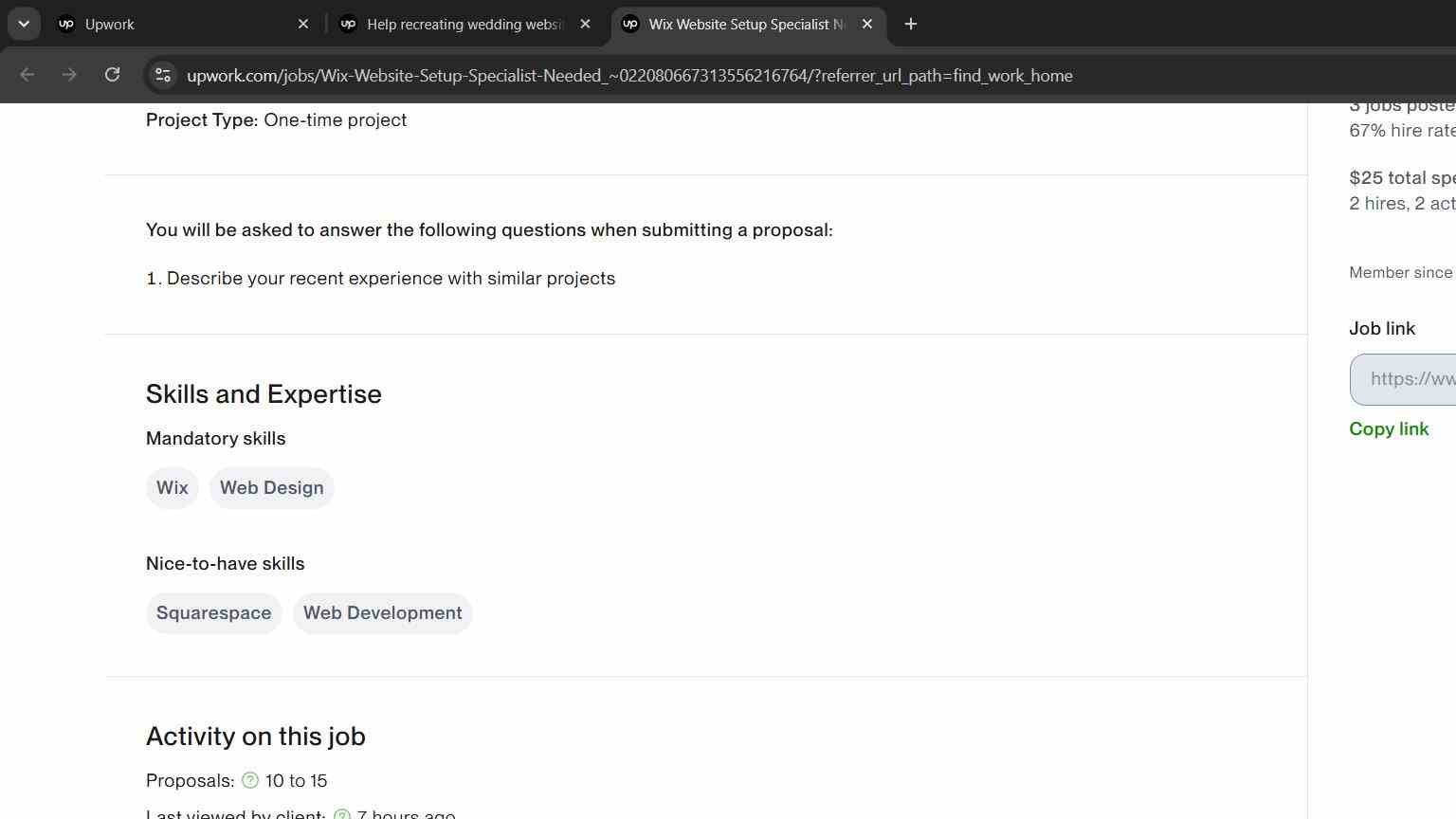Select the Squarespace skill tag
This screenshot has height=819, width=1456.
pyautogui.click(x=213, y=613)
